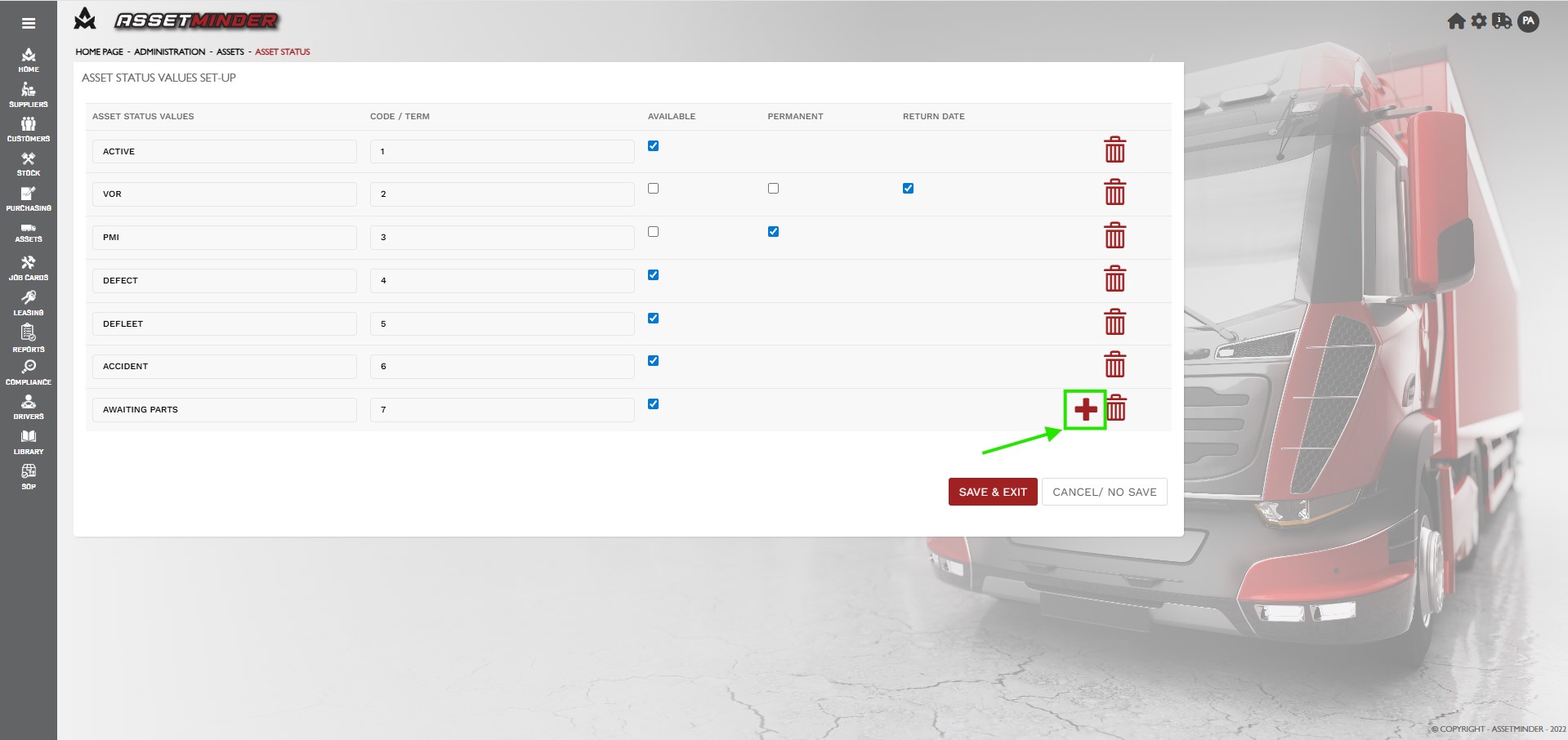Viewport: 1568px width, 740px height.
Task: Go to Job Cards in sidebar
Action: point(29,267)
